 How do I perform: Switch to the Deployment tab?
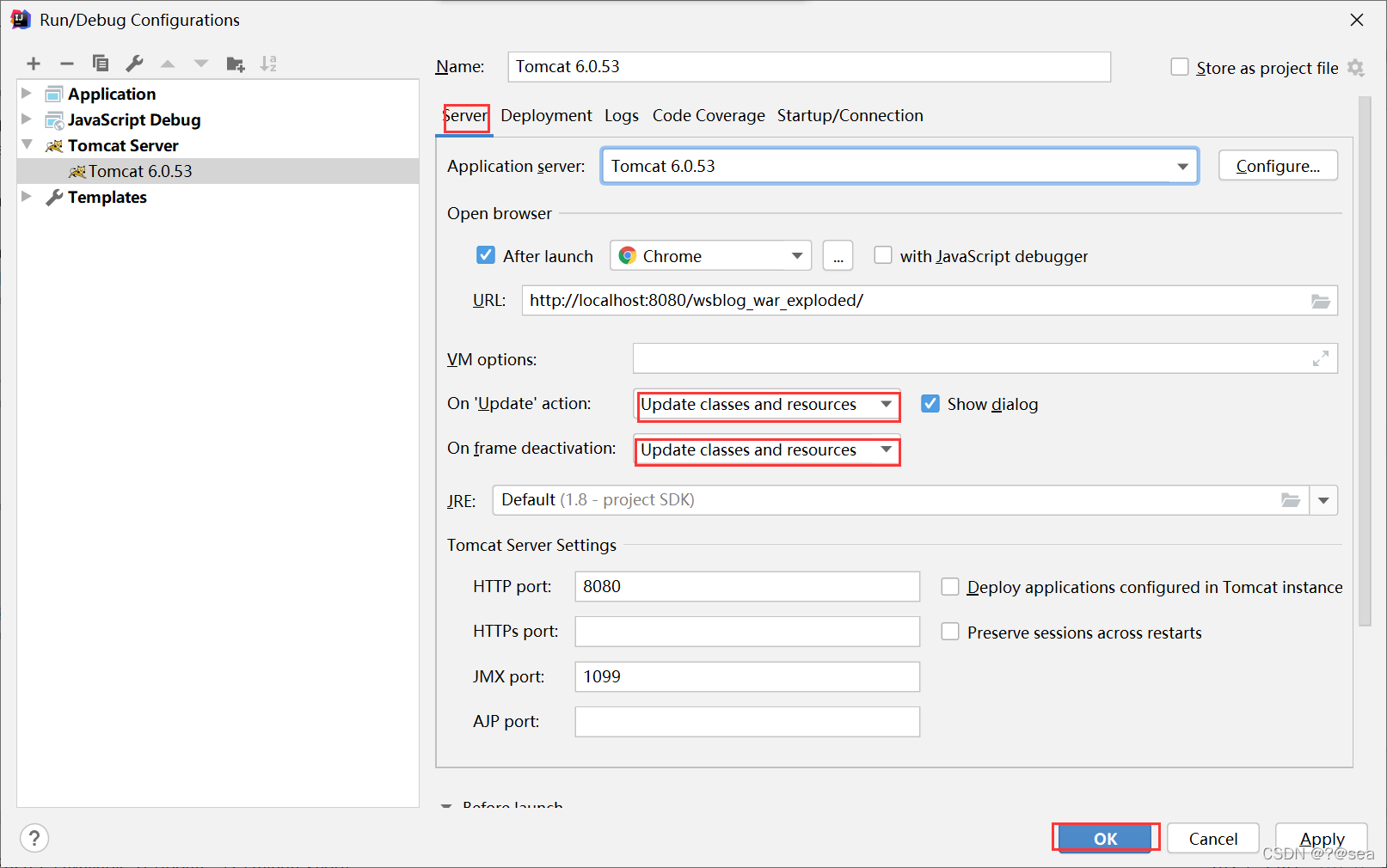pyautogui.click(x=546, y=116)
